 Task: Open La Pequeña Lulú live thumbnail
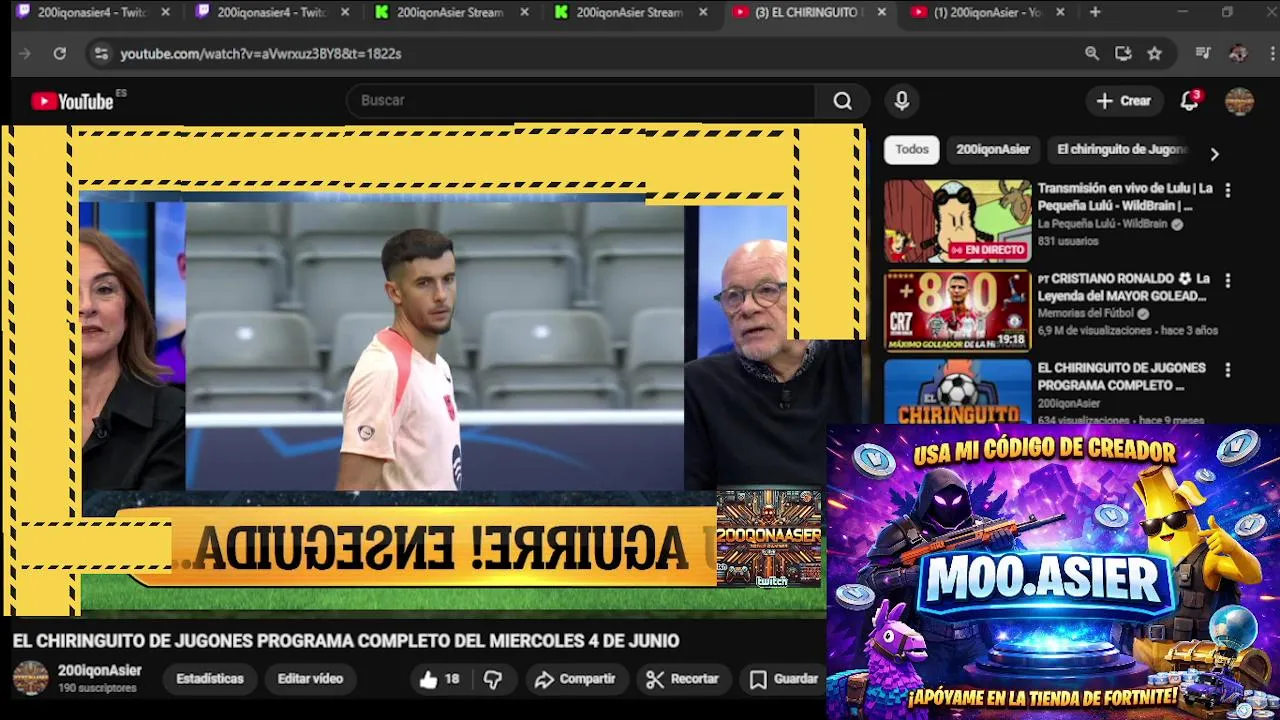(957, 221)
